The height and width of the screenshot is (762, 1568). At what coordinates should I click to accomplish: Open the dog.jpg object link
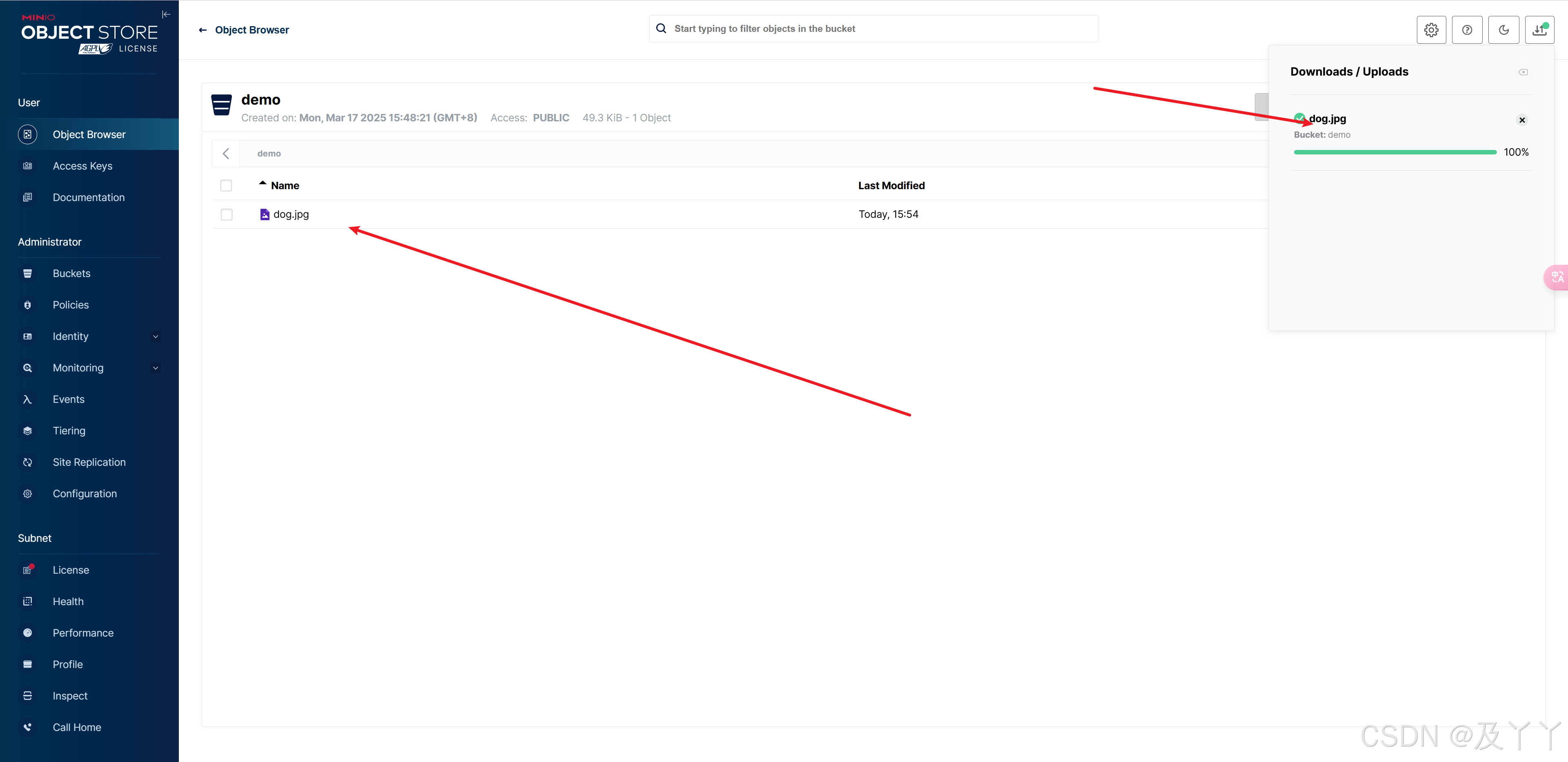(x=291, y=215)
